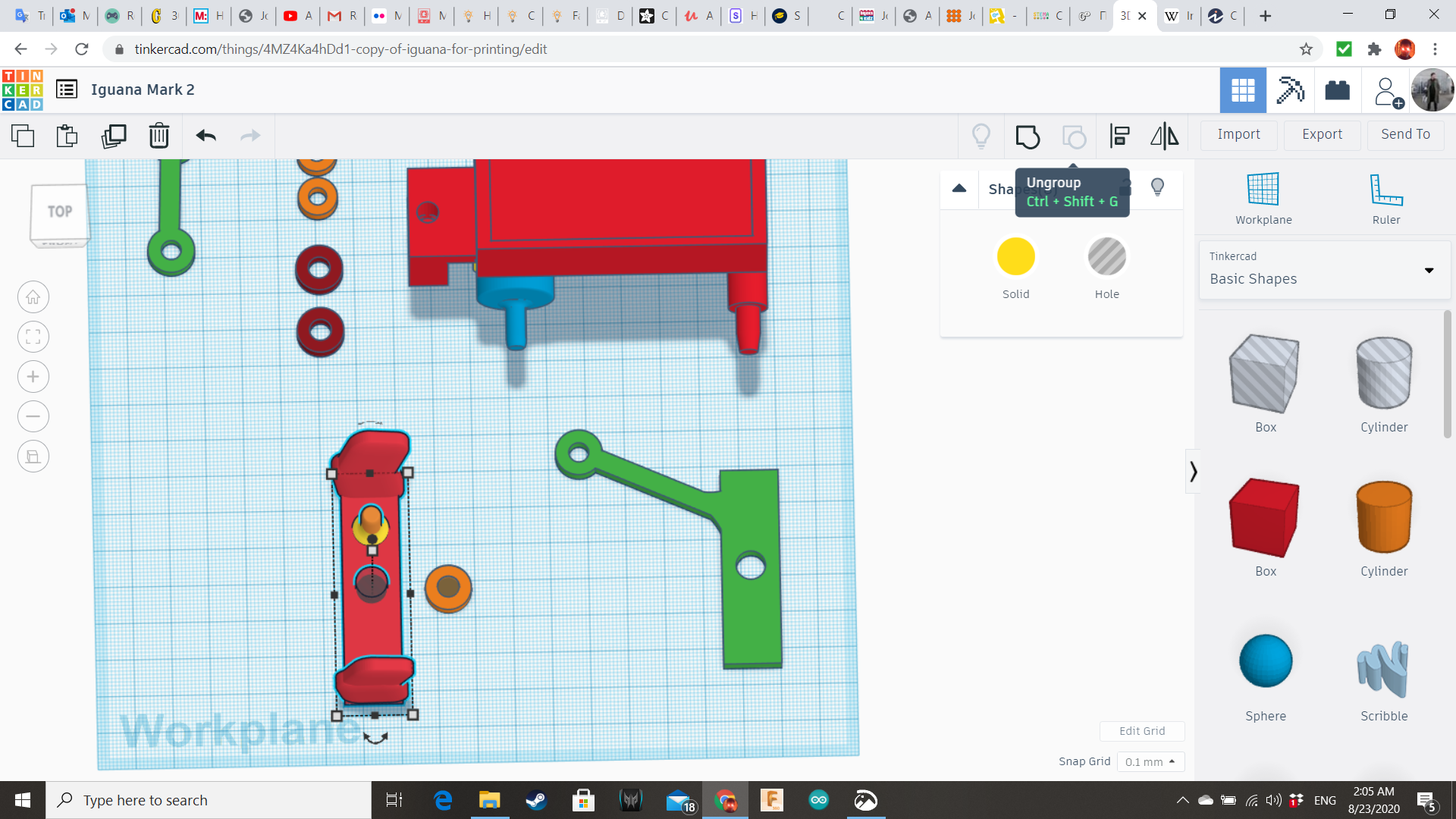The image size is (1456, 819).
Task: Open the Blocks (pickaxe) editor mode
Action: 1289,90
